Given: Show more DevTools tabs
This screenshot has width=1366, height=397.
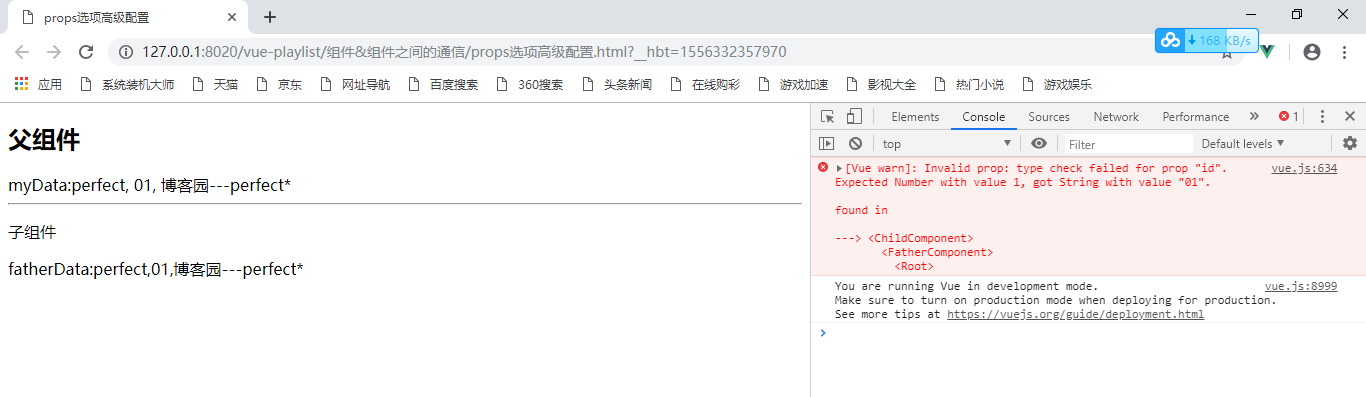Looking at the screenshot, I should [1254, 117].
